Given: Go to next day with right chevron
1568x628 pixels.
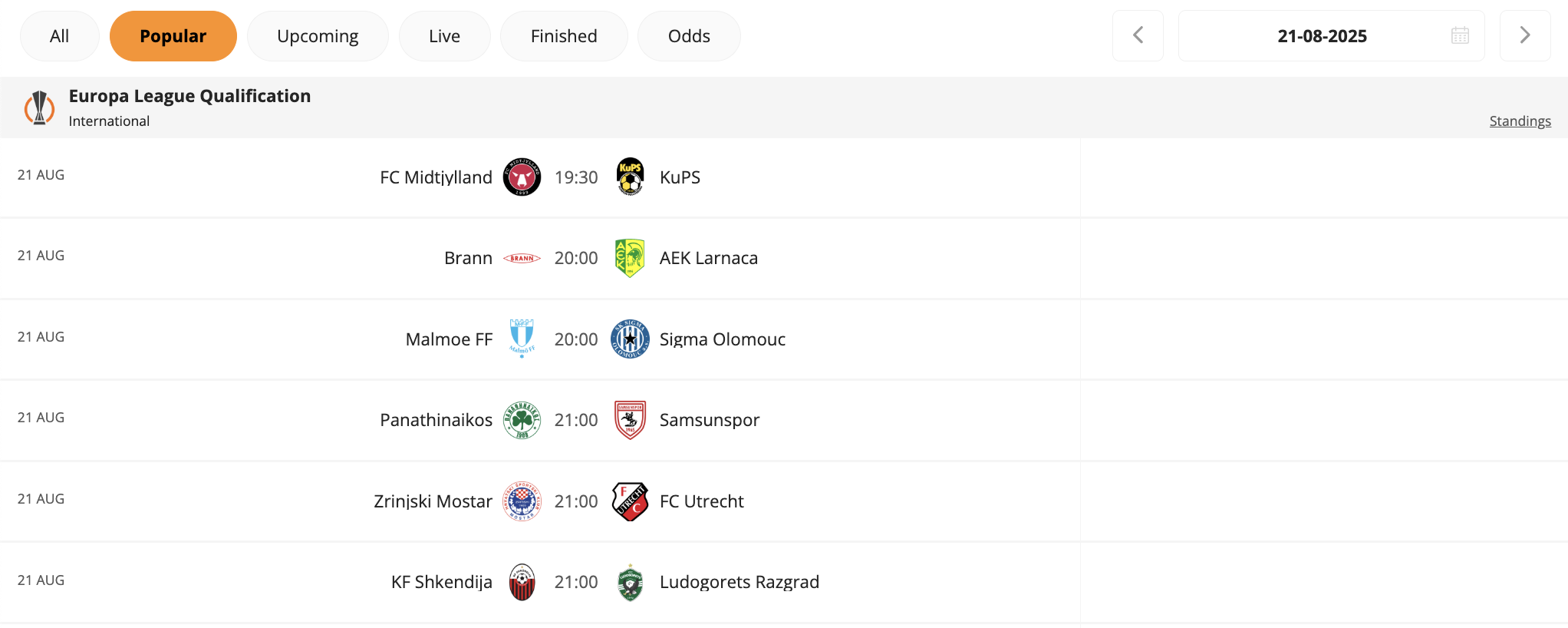Looking at the screenshot, I should coord(1525,35).
